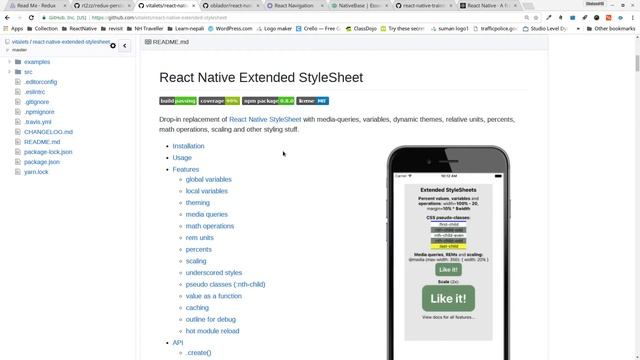This screenshot has height=360, width=640.
Task: Open Octotree settings gear icon
Action: [x=113, y=46]
